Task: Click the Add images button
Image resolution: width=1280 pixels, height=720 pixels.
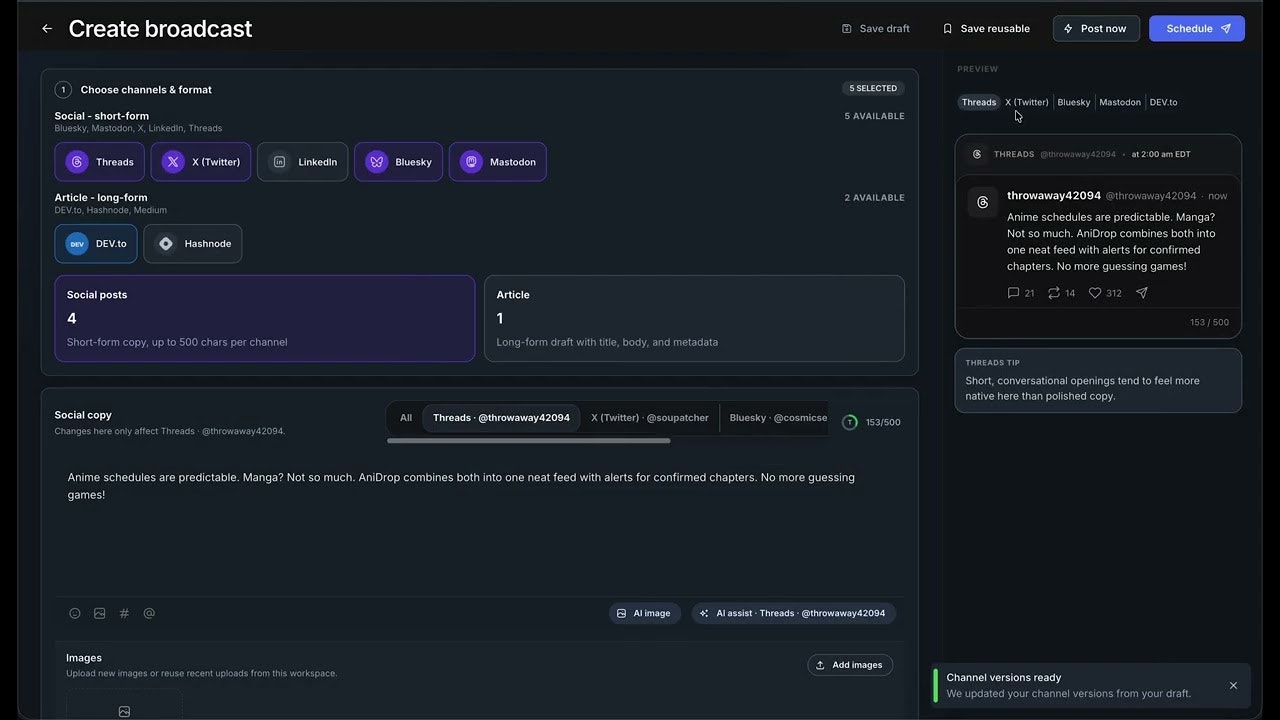Action: (x=850, y=665)
